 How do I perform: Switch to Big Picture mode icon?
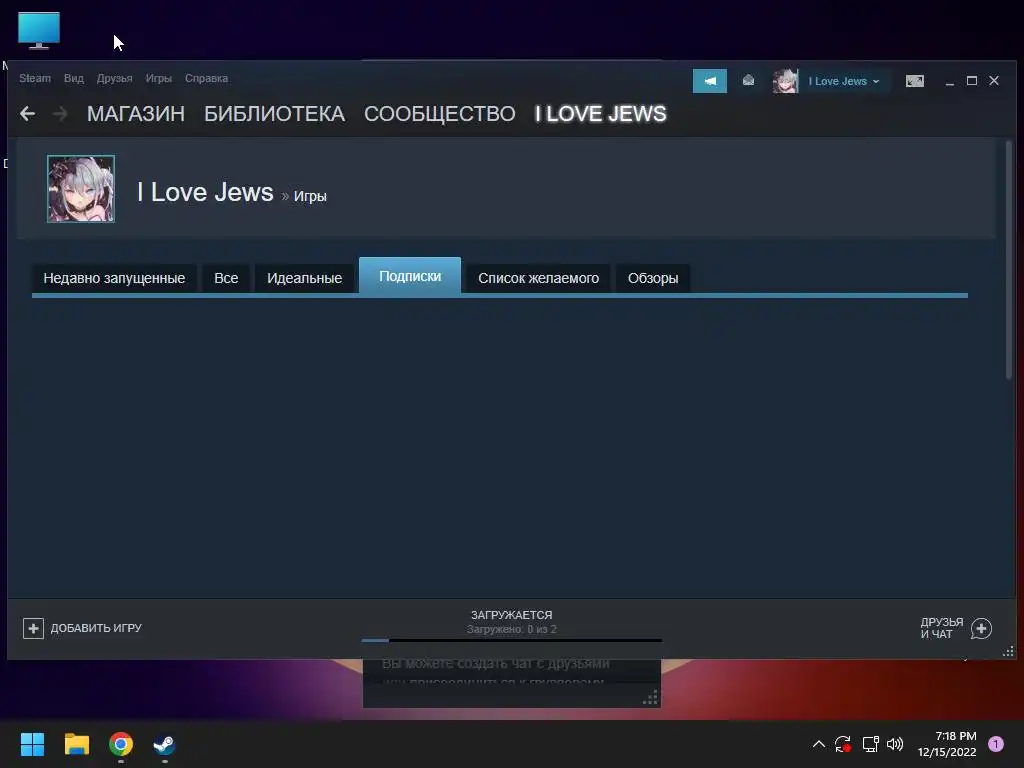[914, 81]
